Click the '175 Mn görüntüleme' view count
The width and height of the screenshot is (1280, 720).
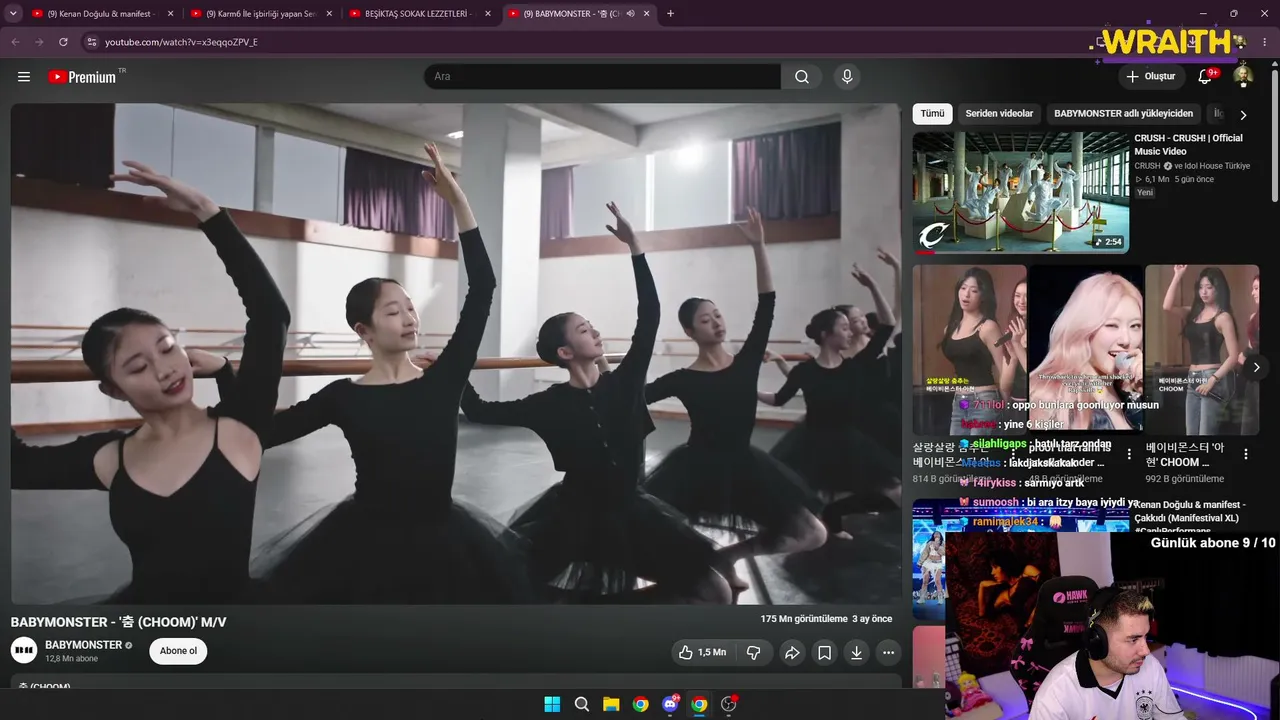pos(804,619)
